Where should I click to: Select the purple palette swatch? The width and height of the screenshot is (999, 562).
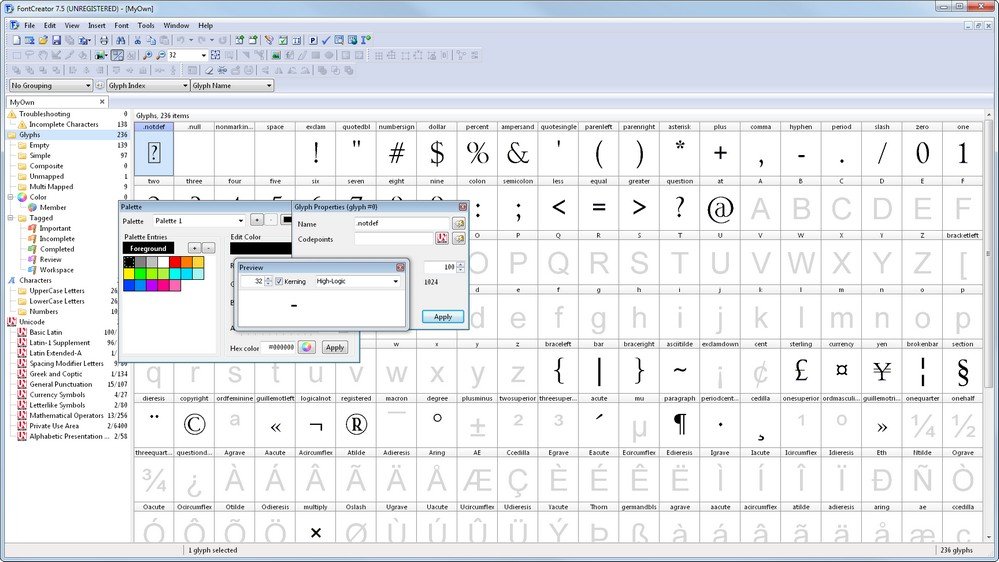click(x=152, y=285)
